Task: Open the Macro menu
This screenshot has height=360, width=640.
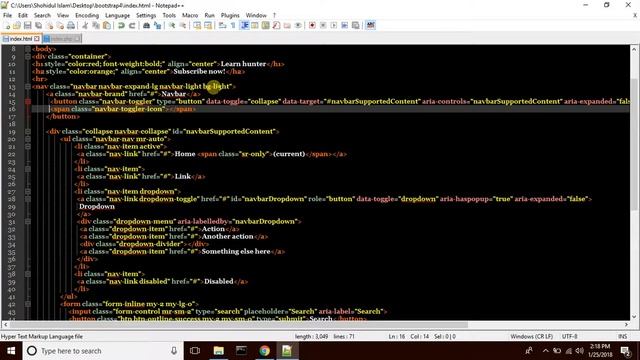Action: [x=190, y=15]
